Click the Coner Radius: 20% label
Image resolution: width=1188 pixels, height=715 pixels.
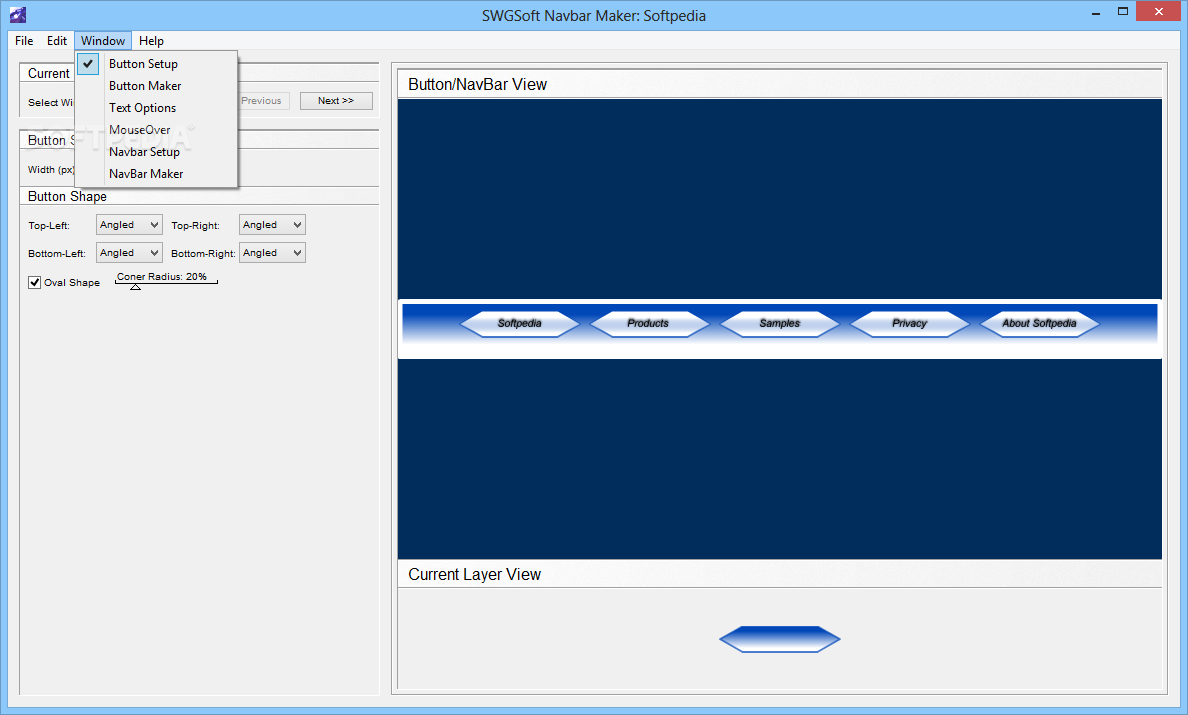pyautogui.click(x=161, y=276)
